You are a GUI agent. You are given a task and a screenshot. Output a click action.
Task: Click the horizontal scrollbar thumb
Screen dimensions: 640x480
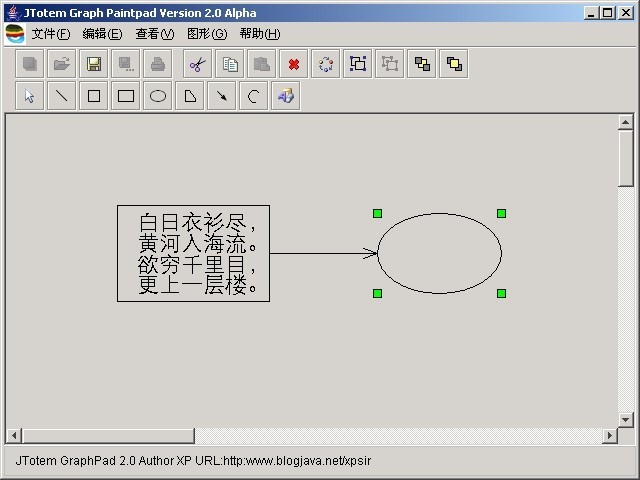[109, 436]
